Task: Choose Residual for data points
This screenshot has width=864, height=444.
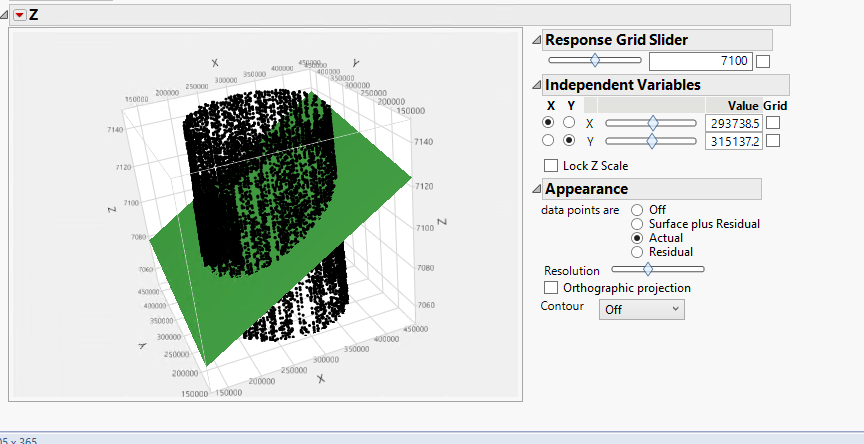Action: pos(636,252)
